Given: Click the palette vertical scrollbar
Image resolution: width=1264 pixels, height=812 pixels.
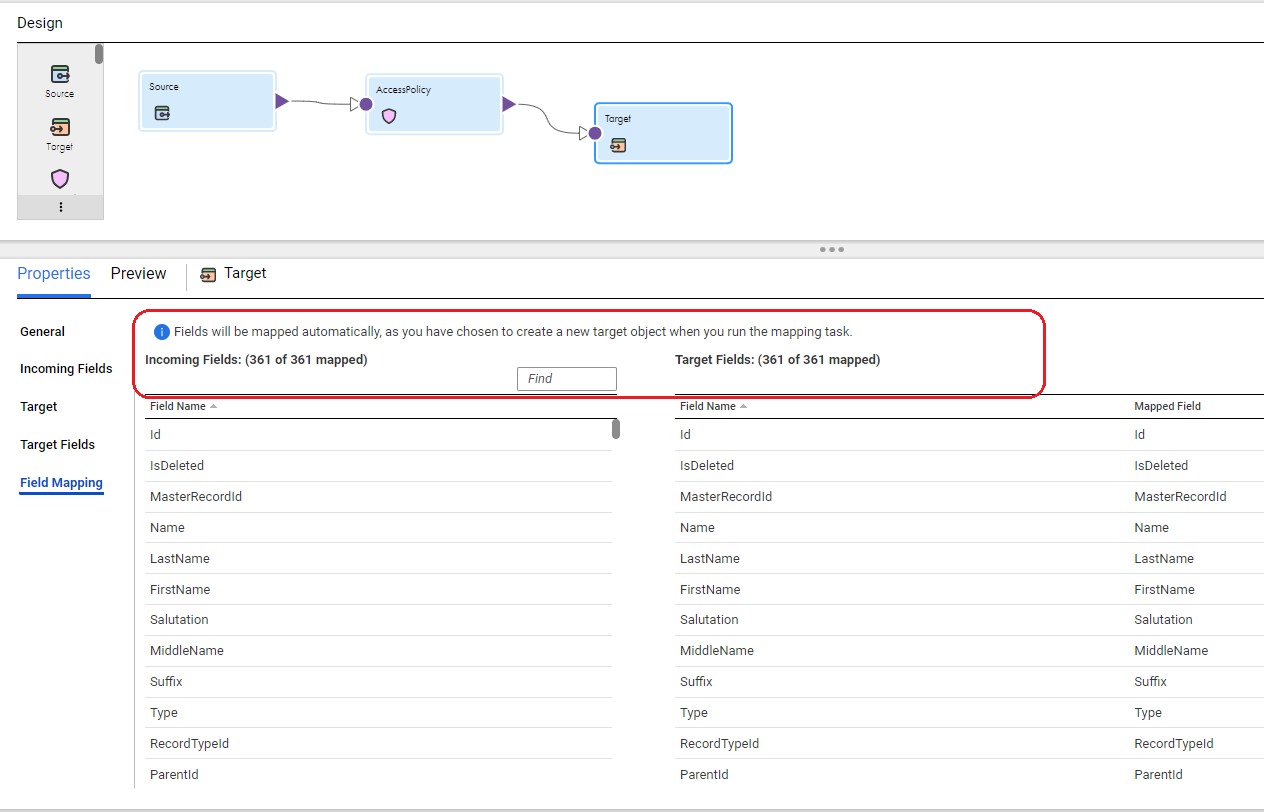Looking at the screenshot, I should point(99,54).
